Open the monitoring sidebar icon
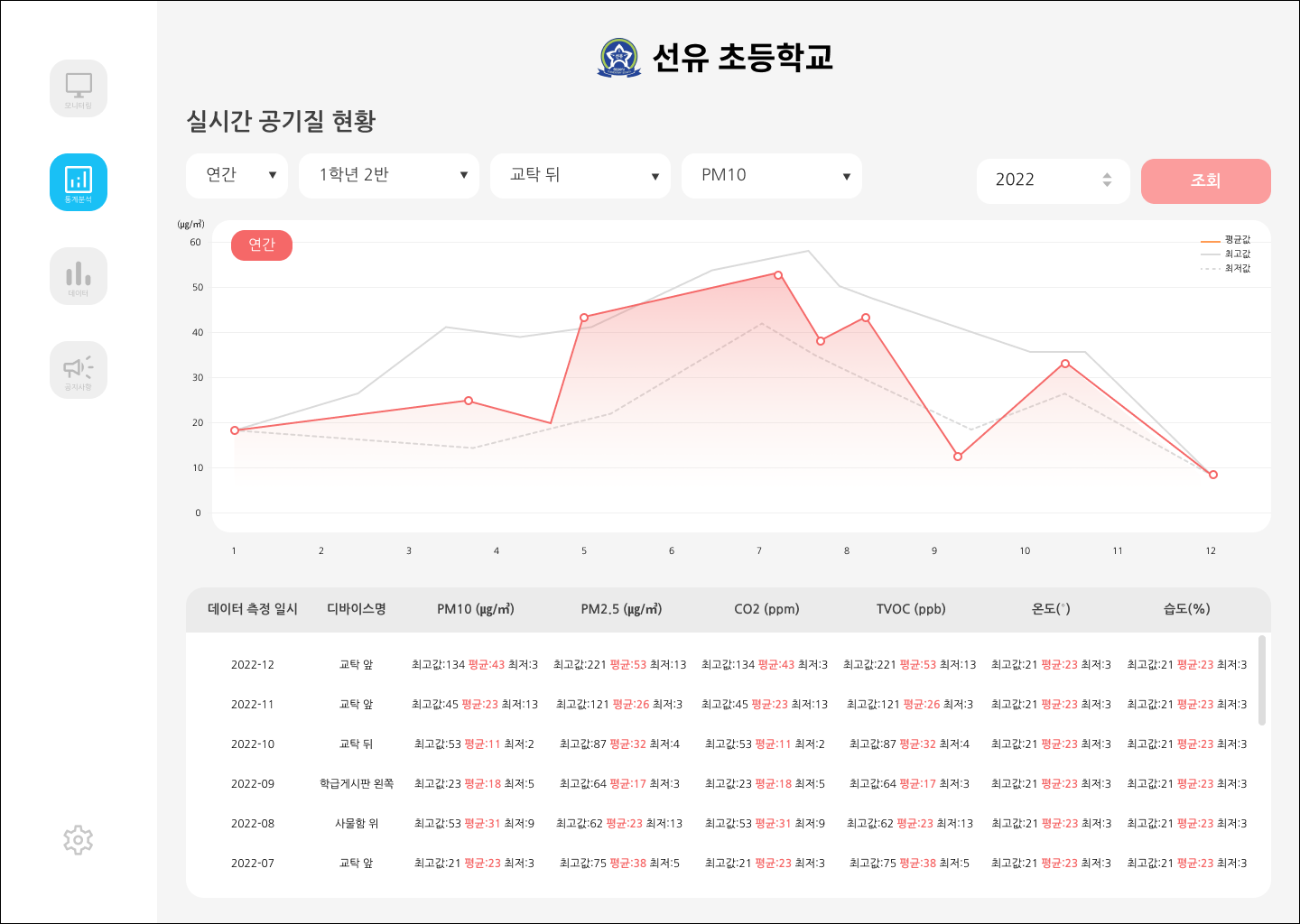The image size is (1300, 924). (x=79, y=88)
